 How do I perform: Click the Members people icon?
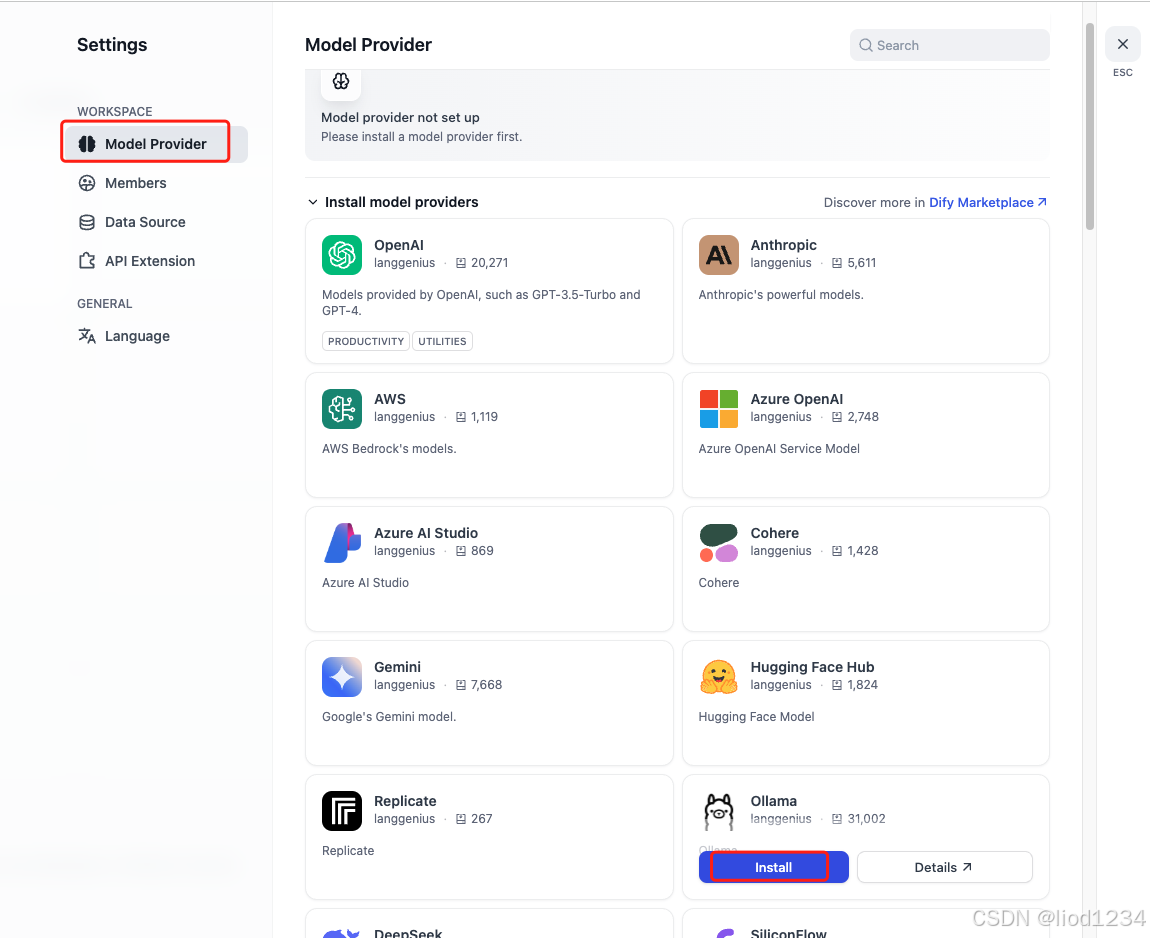(x=87, y=183)
